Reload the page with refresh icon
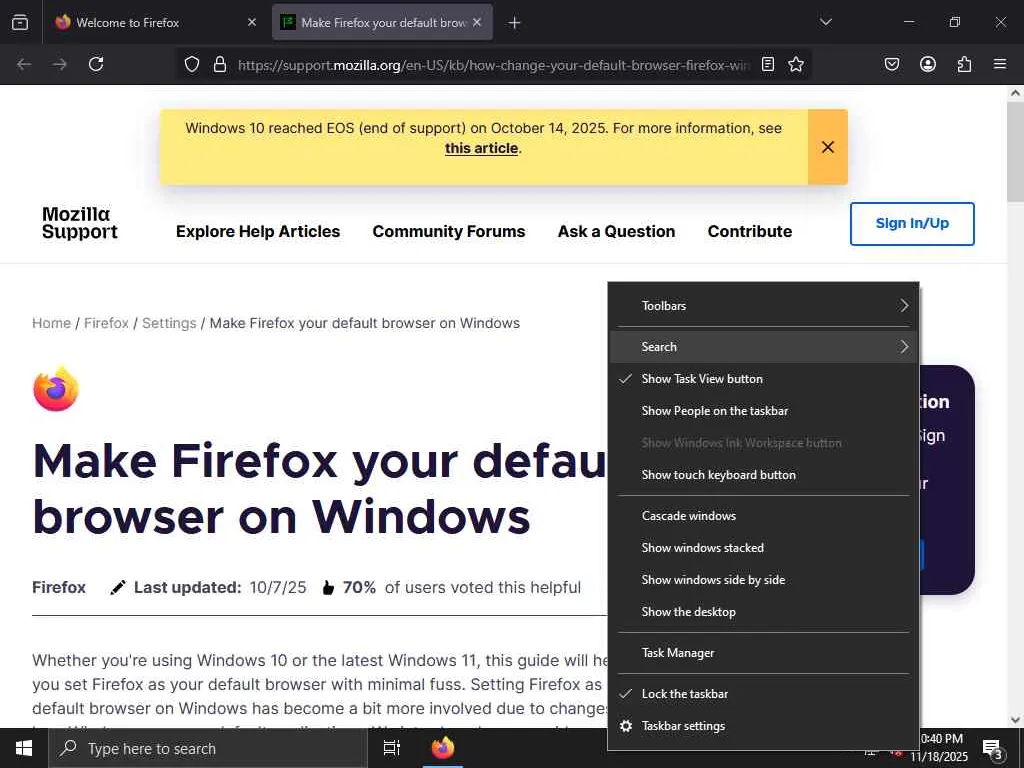 point(96,64)
